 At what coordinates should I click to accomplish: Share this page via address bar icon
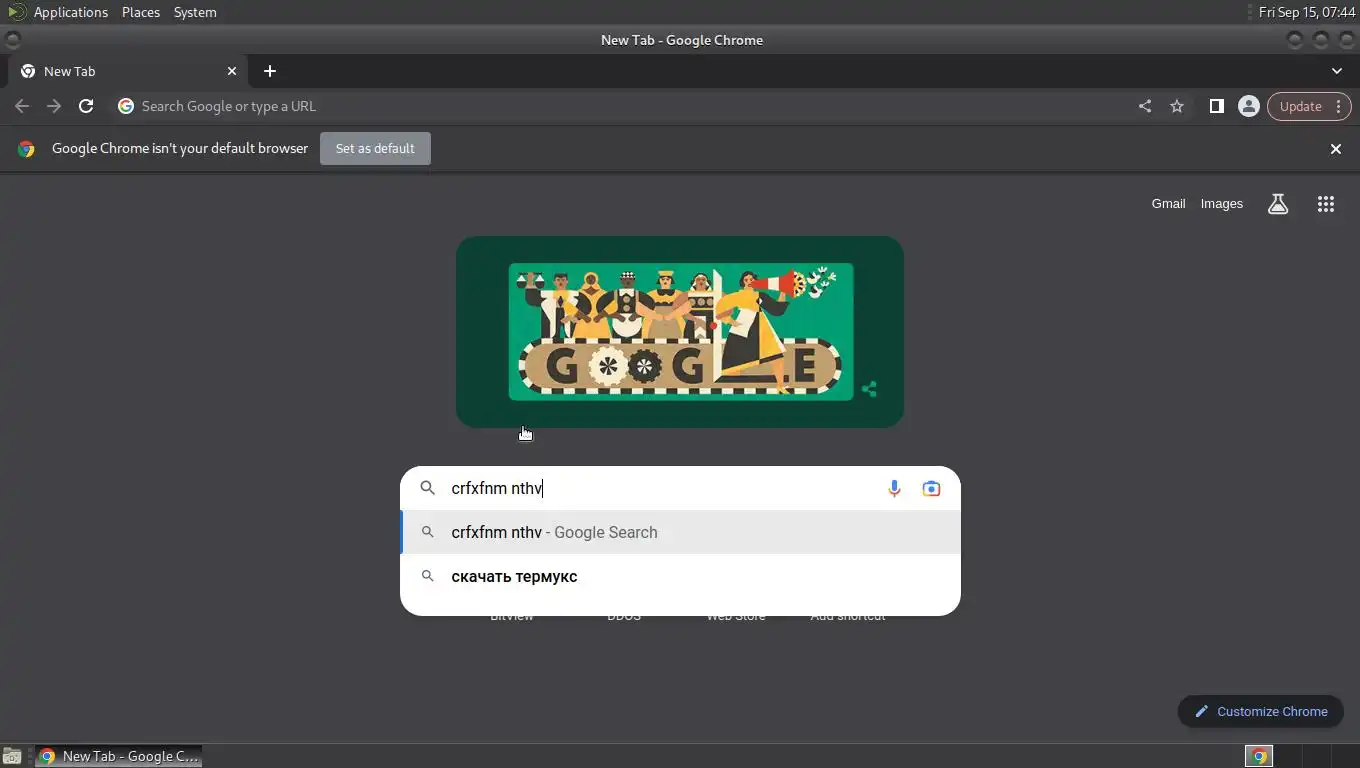[1145, 106]
